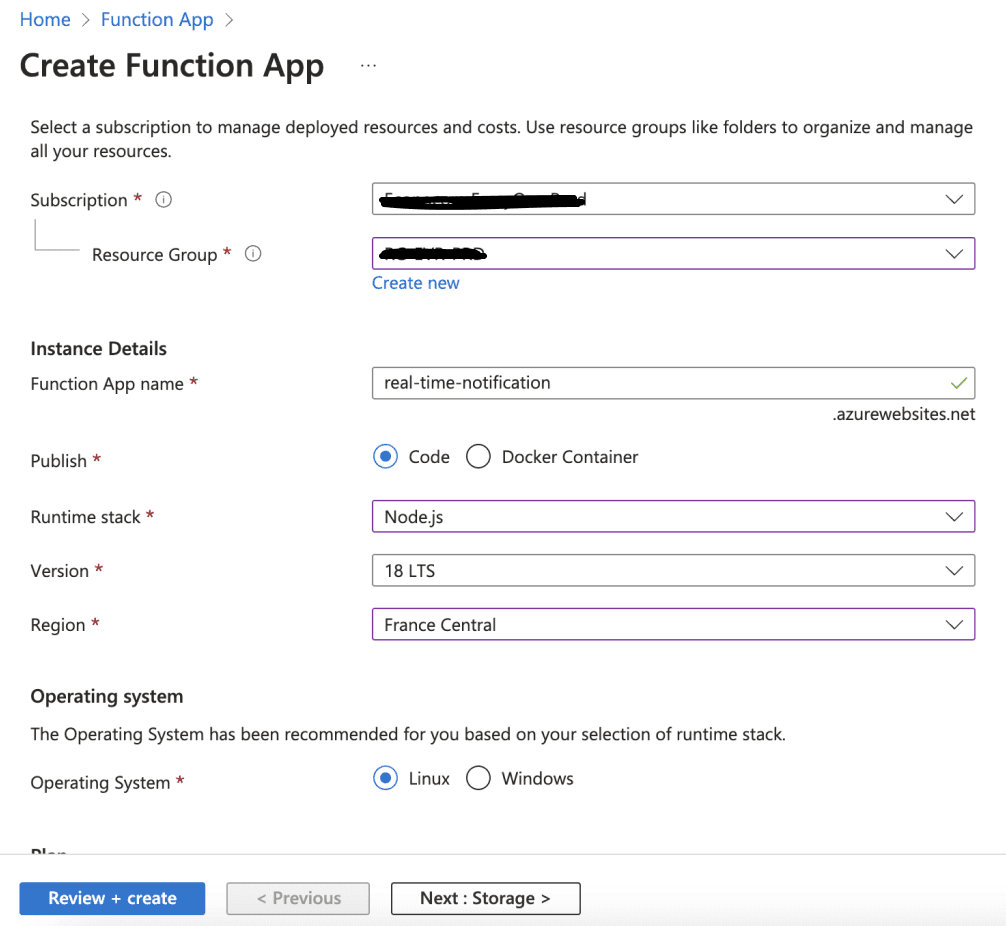1006x926 pixels.
Task: Select the Docker Container publish option
Action: click(478, 457)
